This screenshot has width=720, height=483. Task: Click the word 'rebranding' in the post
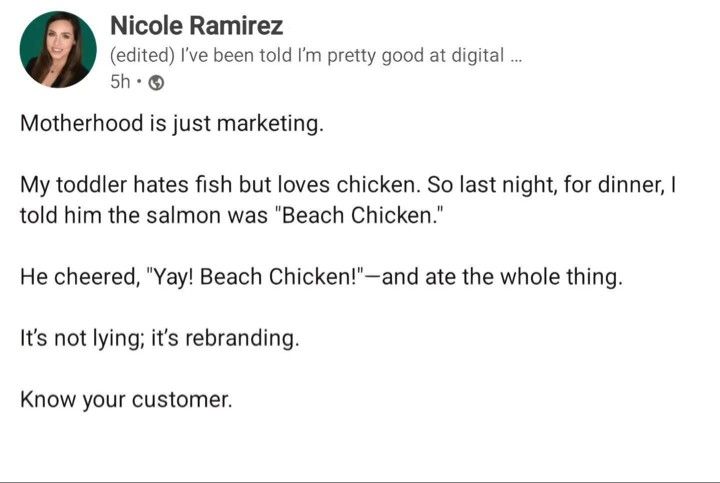click(x=242, y=338)
